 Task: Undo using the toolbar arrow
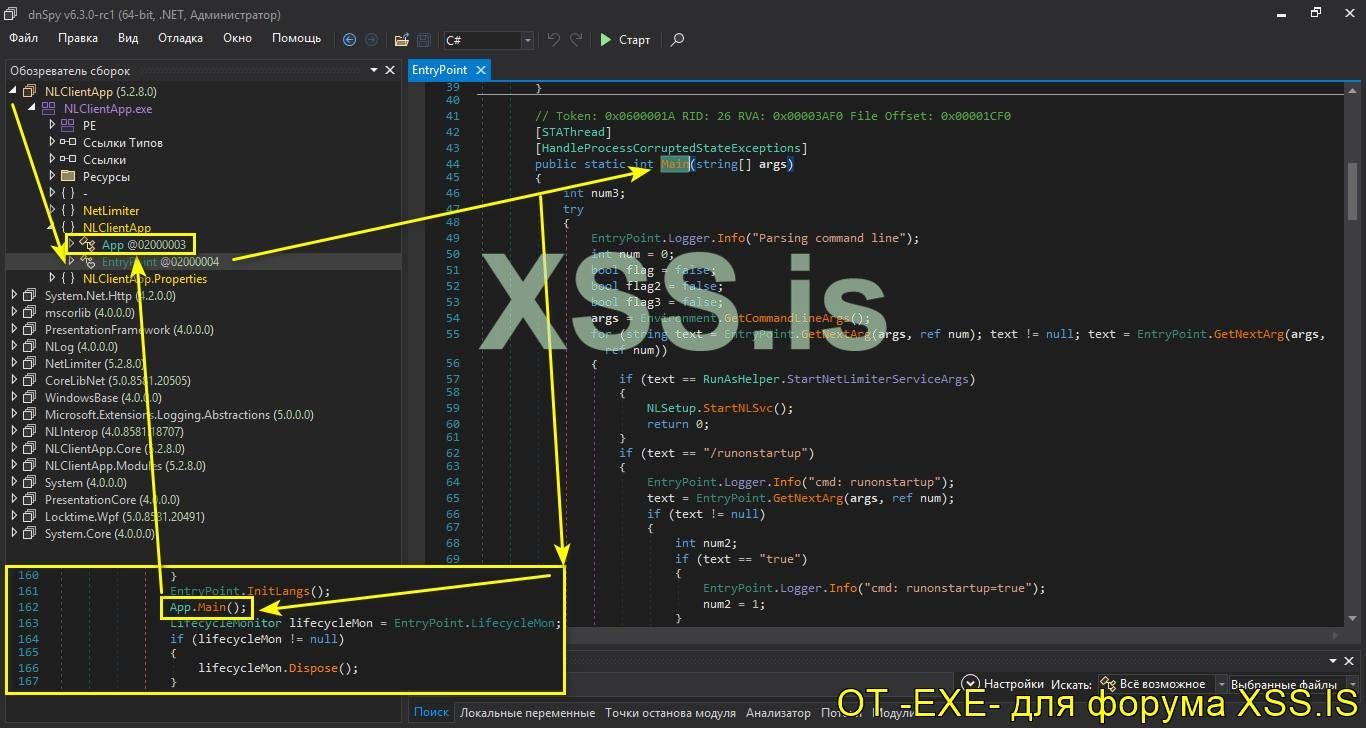point(554,40)
